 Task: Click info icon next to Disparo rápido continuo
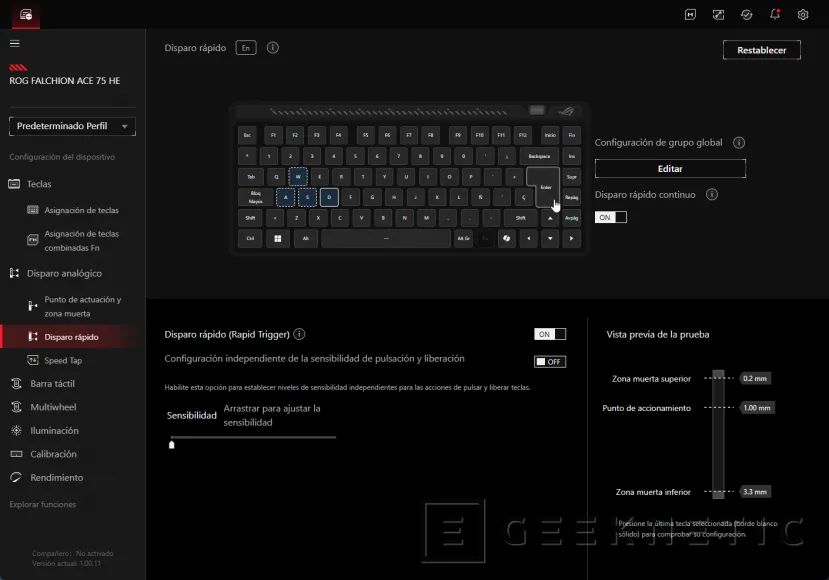coord(712,195)
